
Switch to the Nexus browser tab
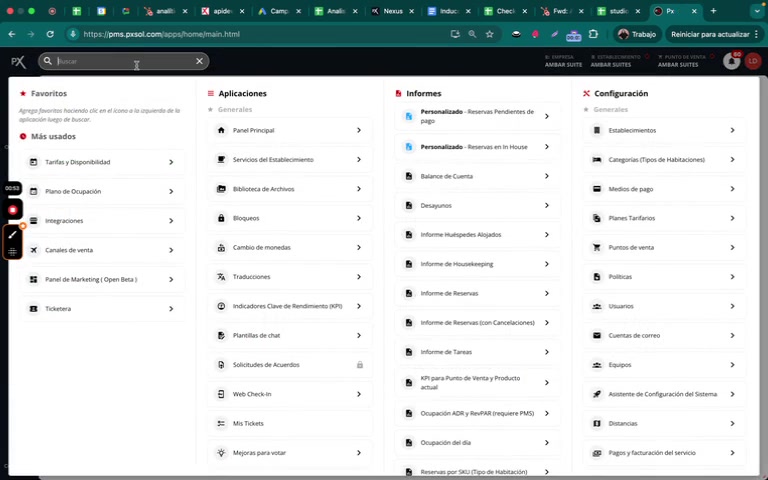point(392,11)
